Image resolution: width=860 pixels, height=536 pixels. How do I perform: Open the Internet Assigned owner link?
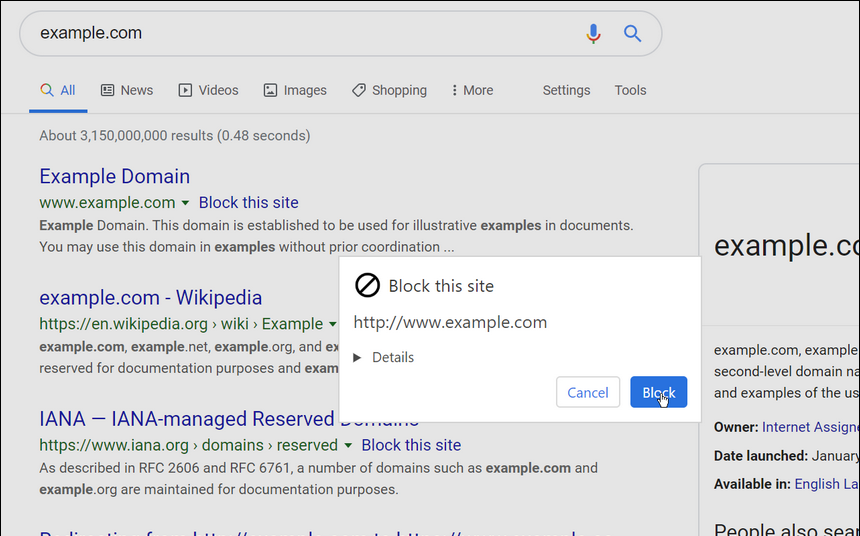[x=811, y=427]
